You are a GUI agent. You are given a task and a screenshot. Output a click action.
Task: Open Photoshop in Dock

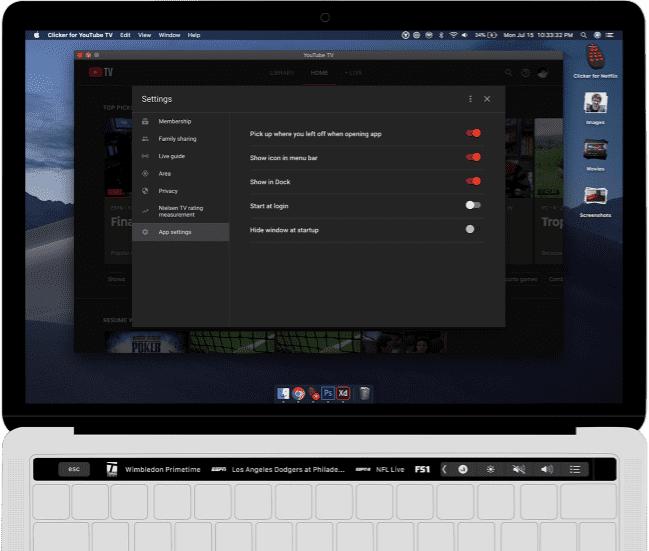[328, 393]
